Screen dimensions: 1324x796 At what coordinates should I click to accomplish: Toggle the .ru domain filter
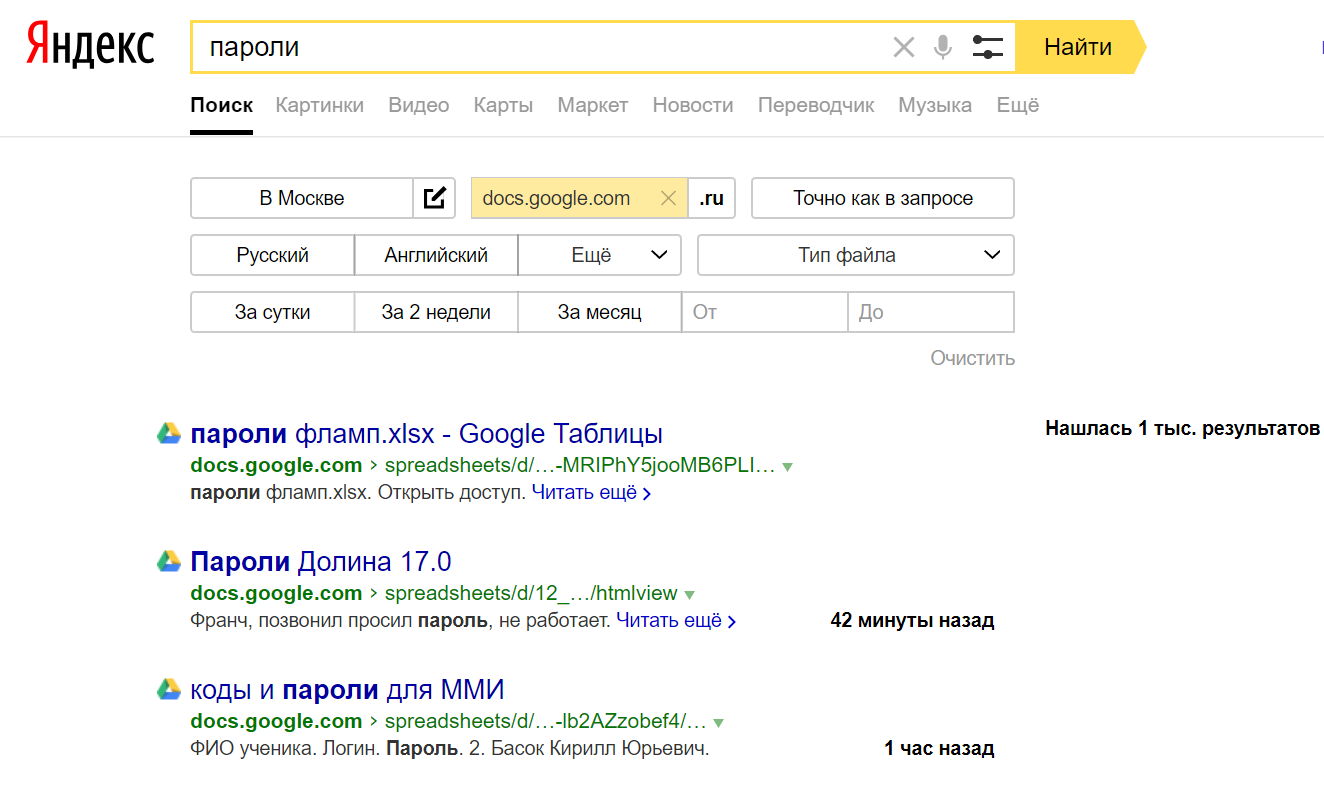point(712,198)
